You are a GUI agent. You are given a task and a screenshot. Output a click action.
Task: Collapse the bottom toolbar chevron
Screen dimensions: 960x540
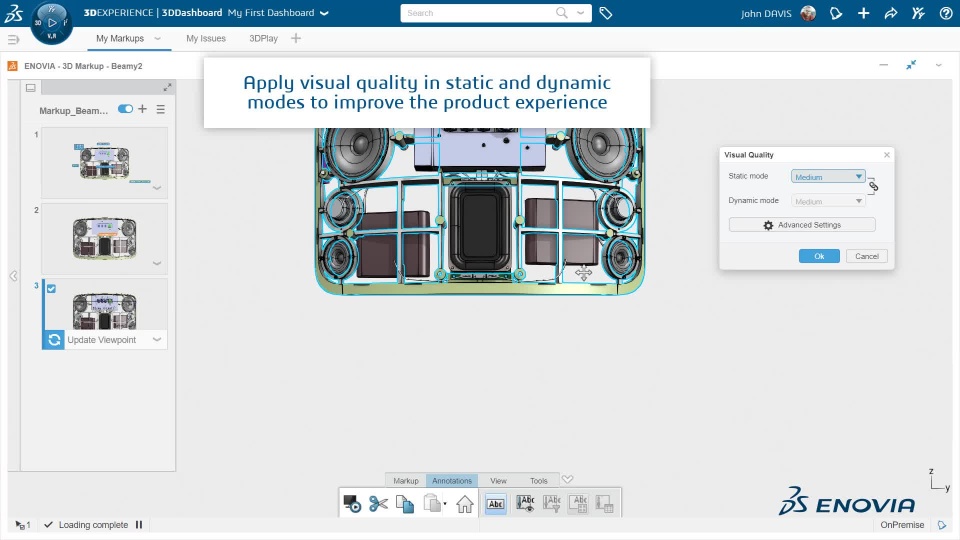(x=568, y=479)
